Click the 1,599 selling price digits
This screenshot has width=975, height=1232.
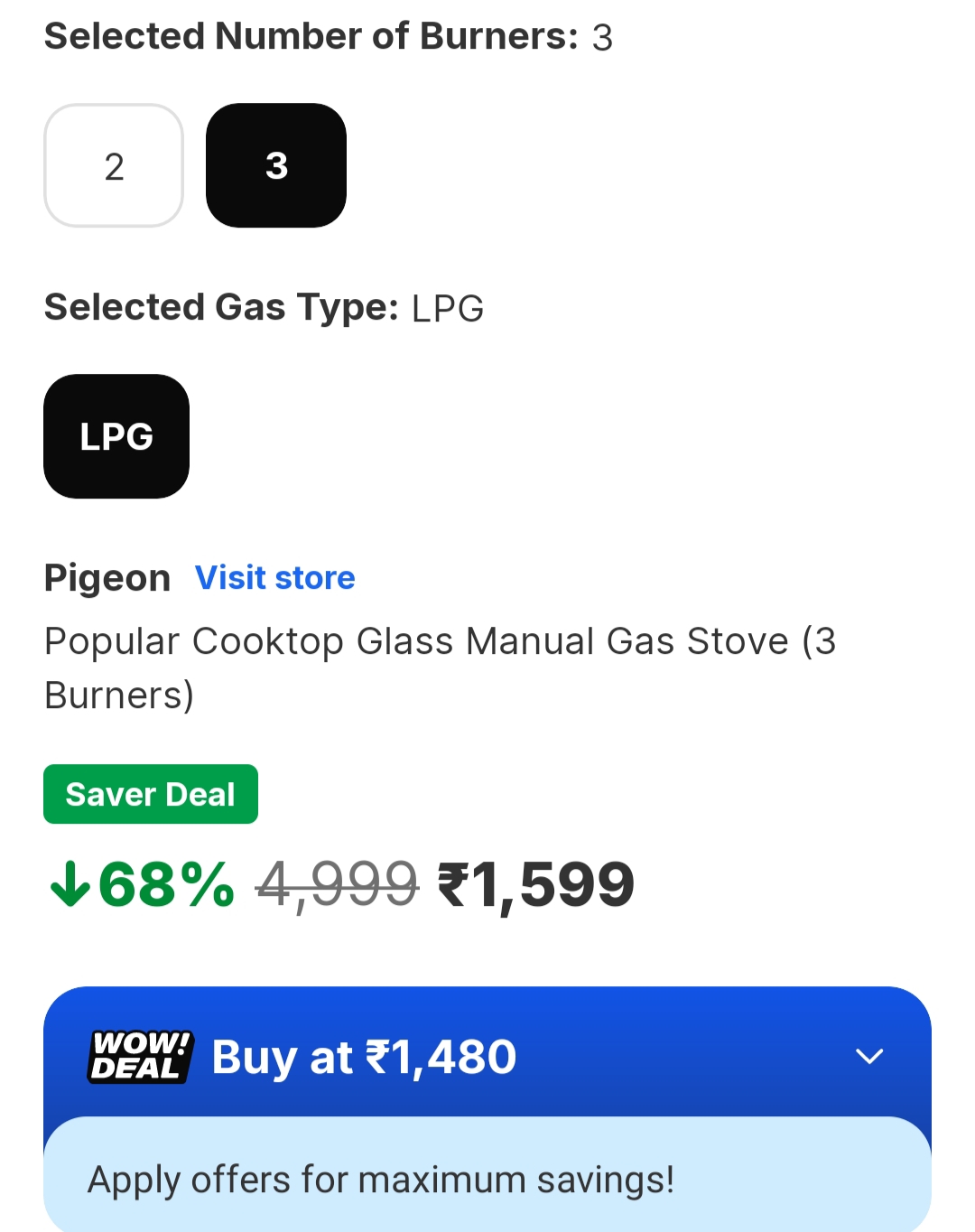click(553, 884)
